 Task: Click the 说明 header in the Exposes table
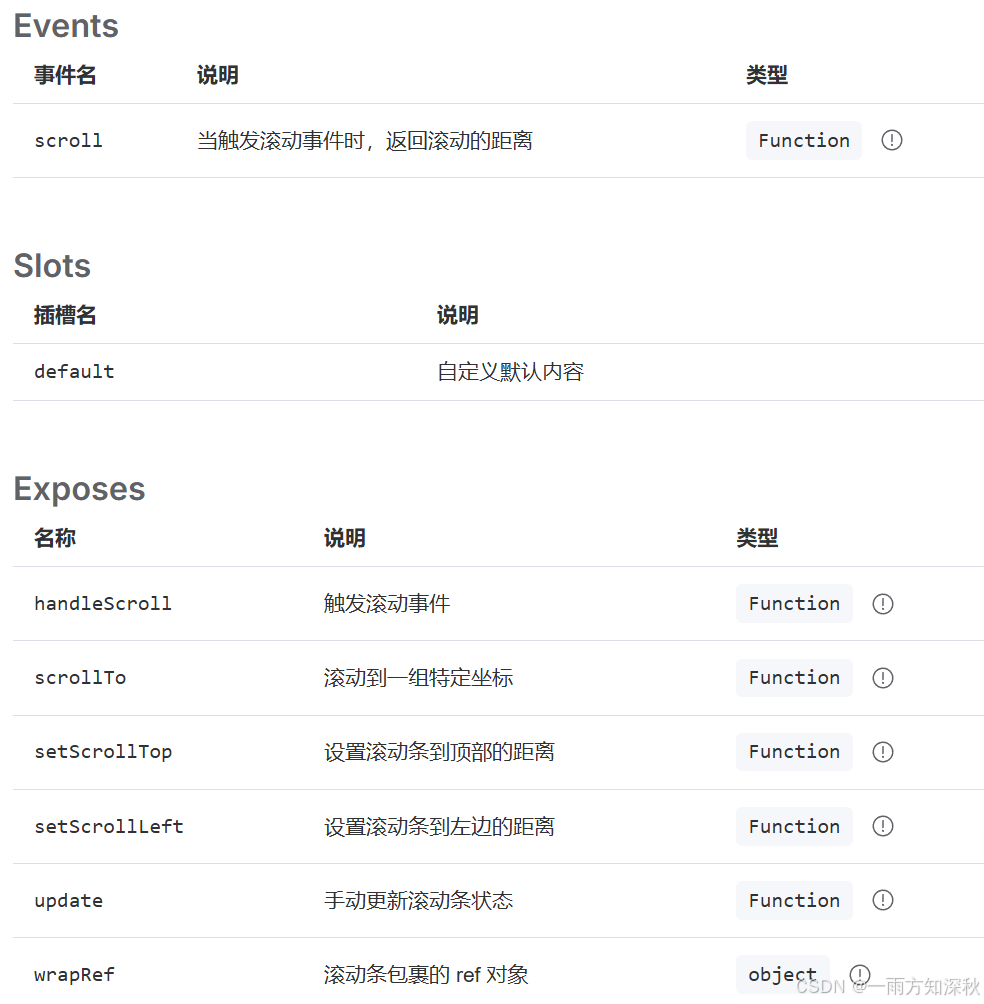[x=344, y=538]
